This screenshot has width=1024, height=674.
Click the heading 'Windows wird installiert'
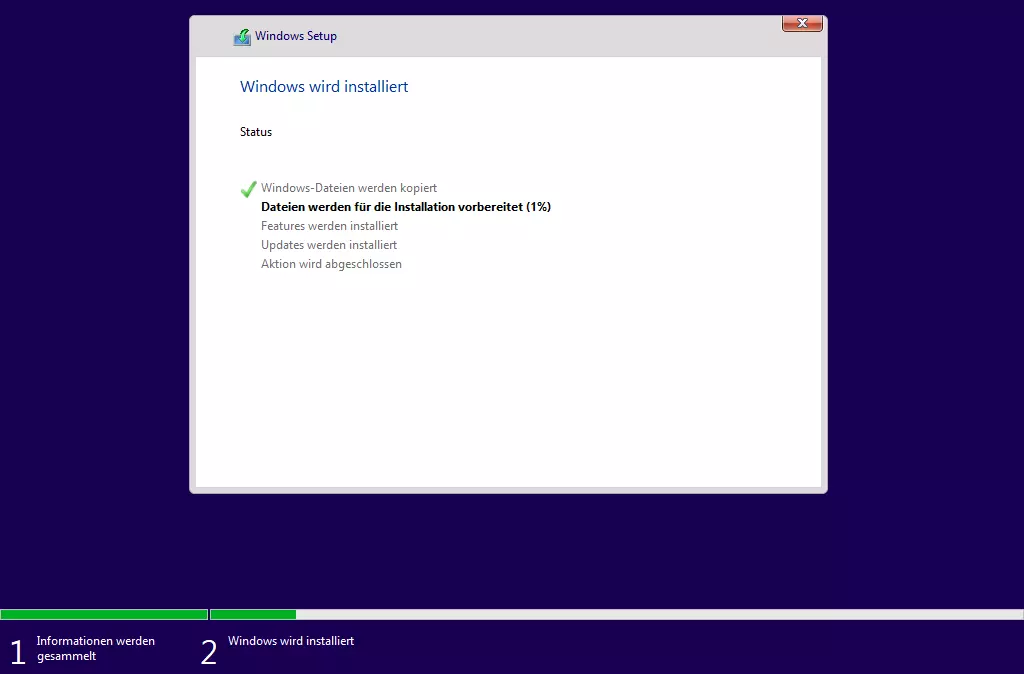coord(324,87)
